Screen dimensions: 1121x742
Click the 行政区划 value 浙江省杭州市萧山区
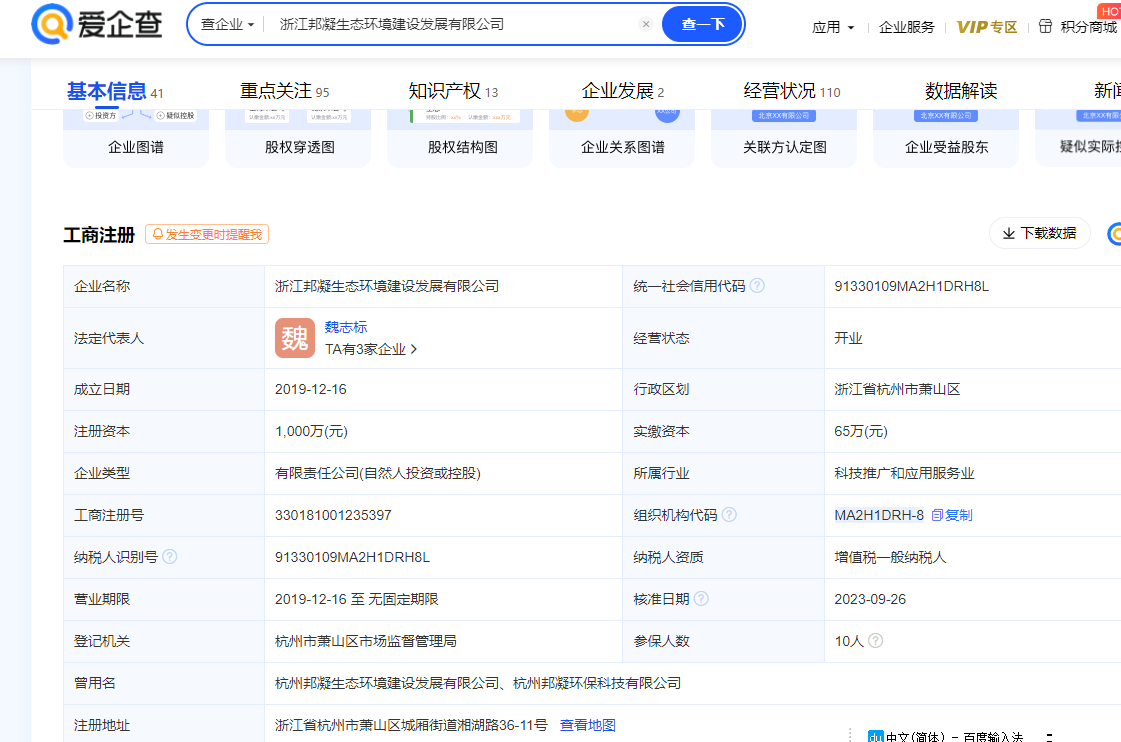(x=897, y=390)
